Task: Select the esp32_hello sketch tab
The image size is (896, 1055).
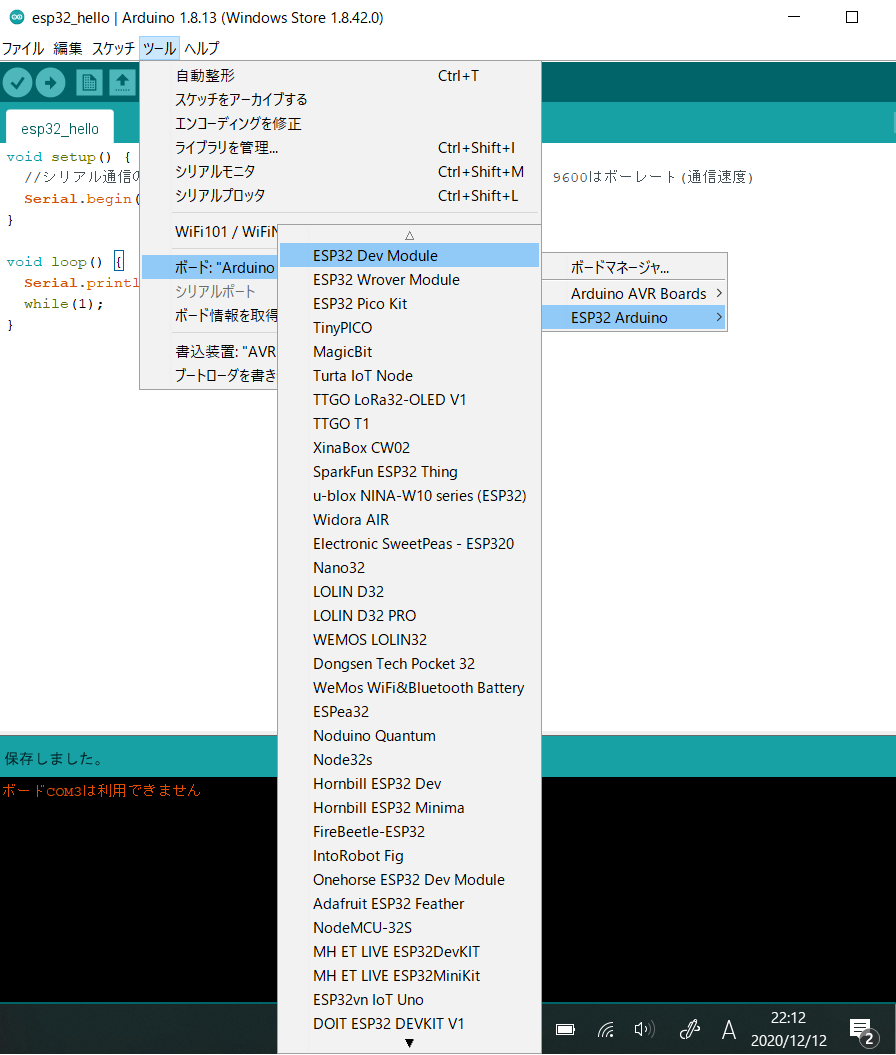Action: click(x=60, y=129)
